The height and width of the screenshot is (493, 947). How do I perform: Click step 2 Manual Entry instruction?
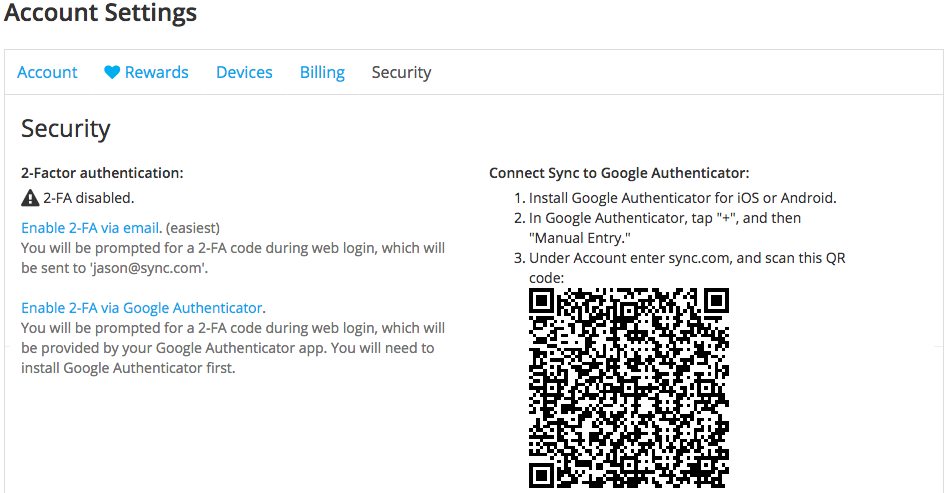[664, 228]
